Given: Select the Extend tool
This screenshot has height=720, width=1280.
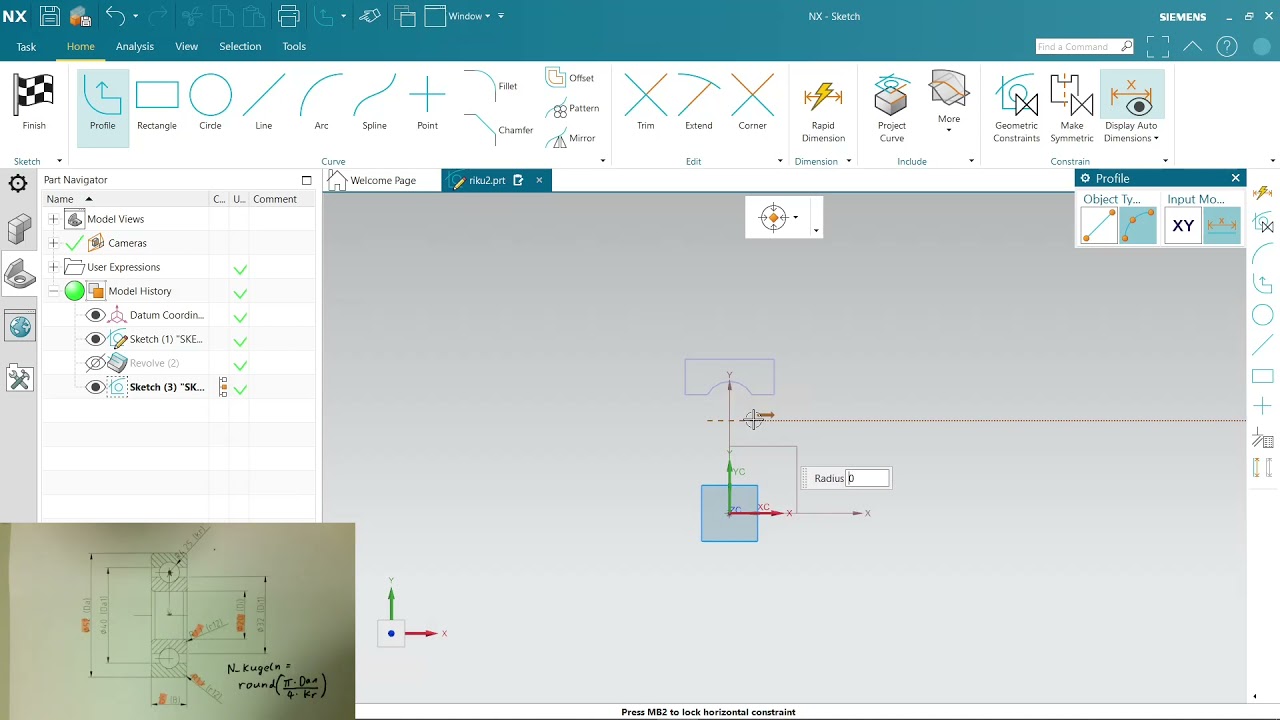Looking at the screenshot, I should [x=699, y=104].
